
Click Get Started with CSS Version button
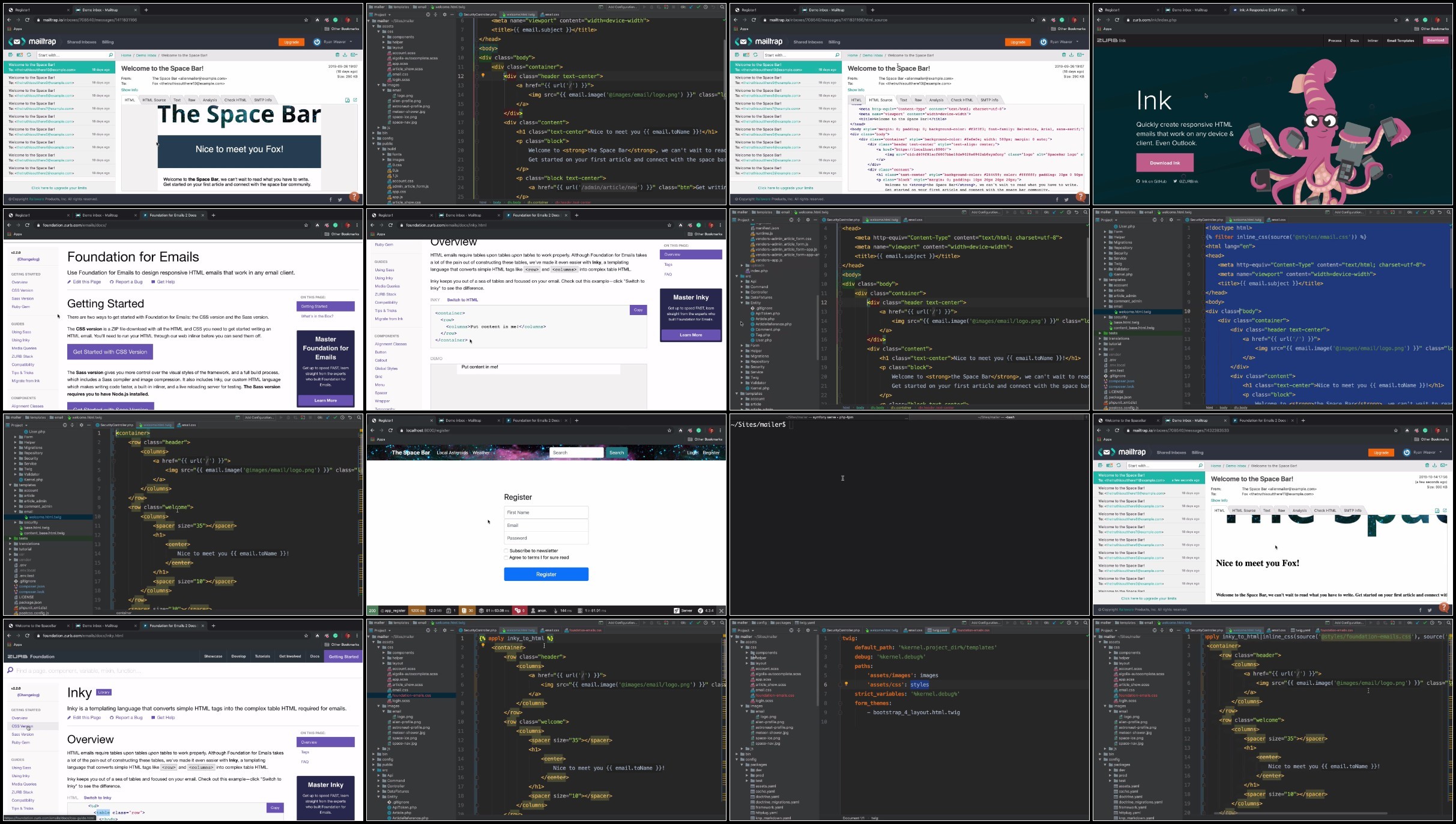110,352
